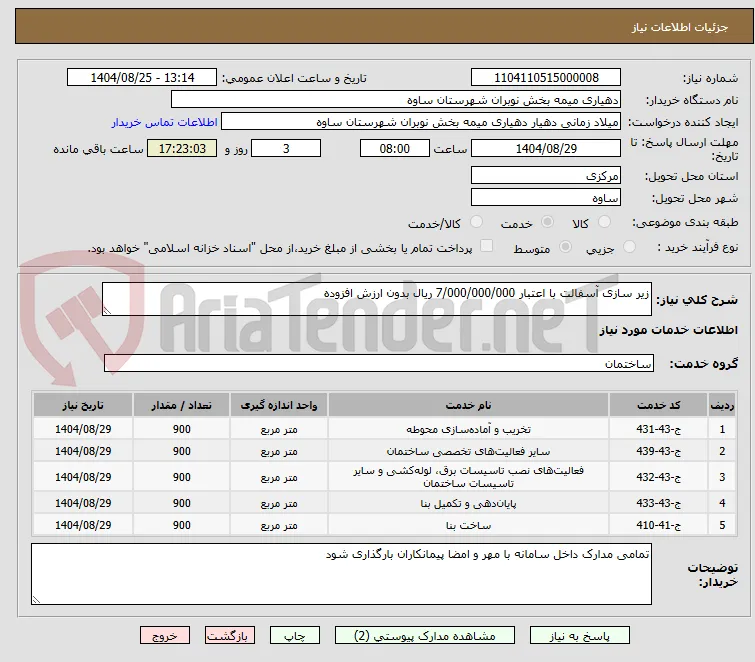Click the deadline date field 1404/08/29
Screen dimensions: 755x662
click(x=546, y=148)
